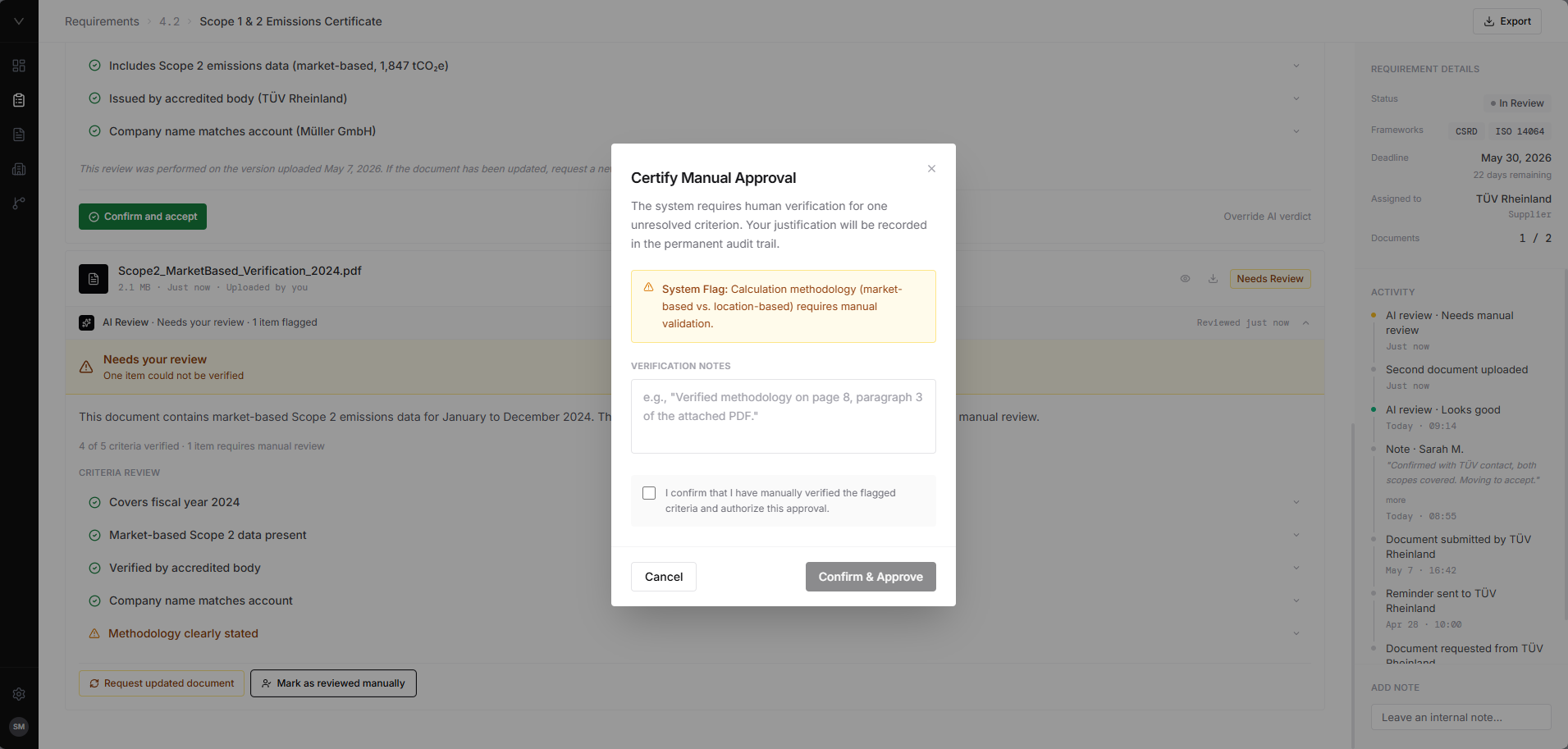Click the Needs Review status badge
This screenshot has height=749, width=1568.
click(1269, 279)
